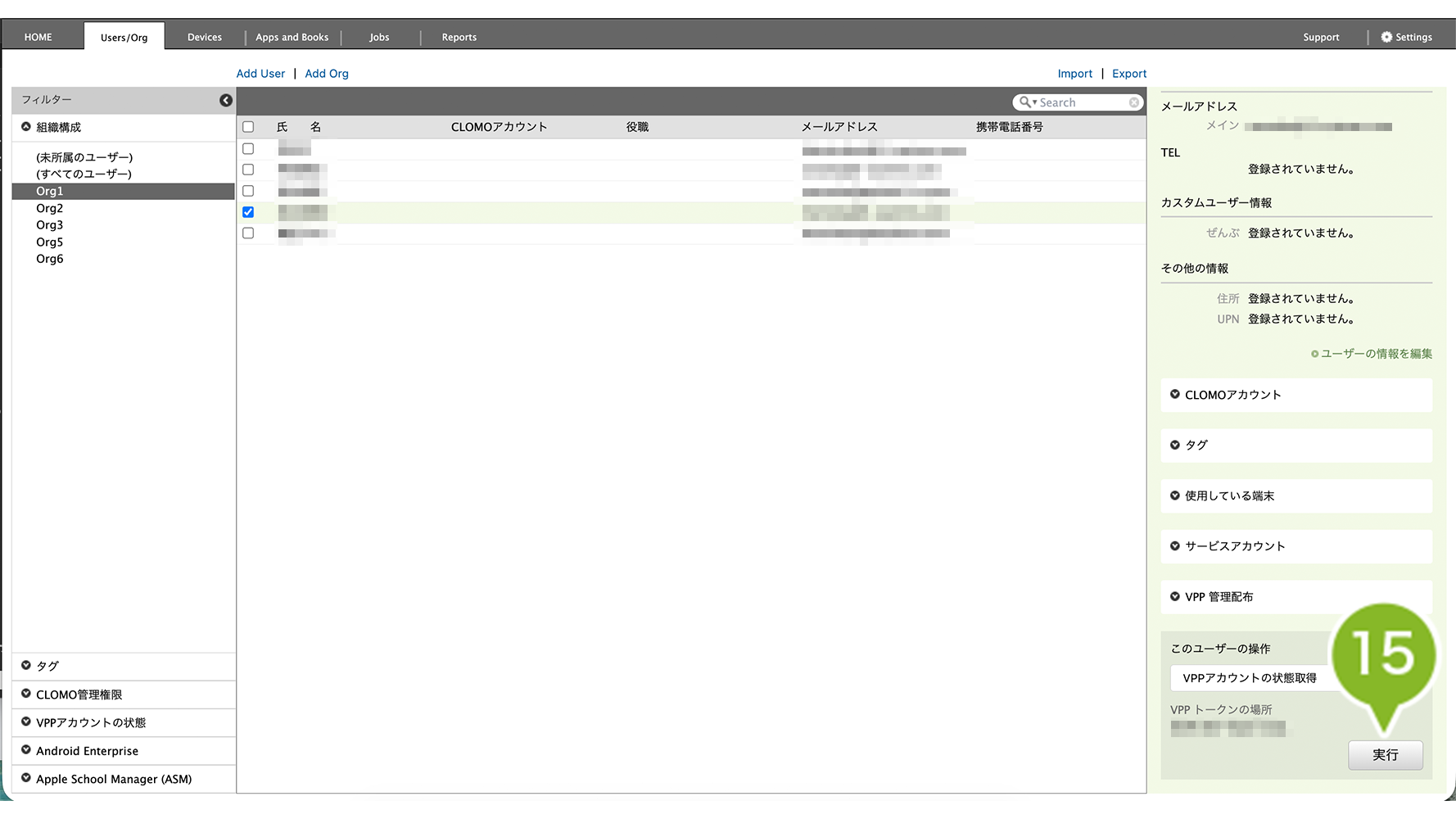
Task: Expand the 使用している端末 section
Action: click(x=1228, y=495)
